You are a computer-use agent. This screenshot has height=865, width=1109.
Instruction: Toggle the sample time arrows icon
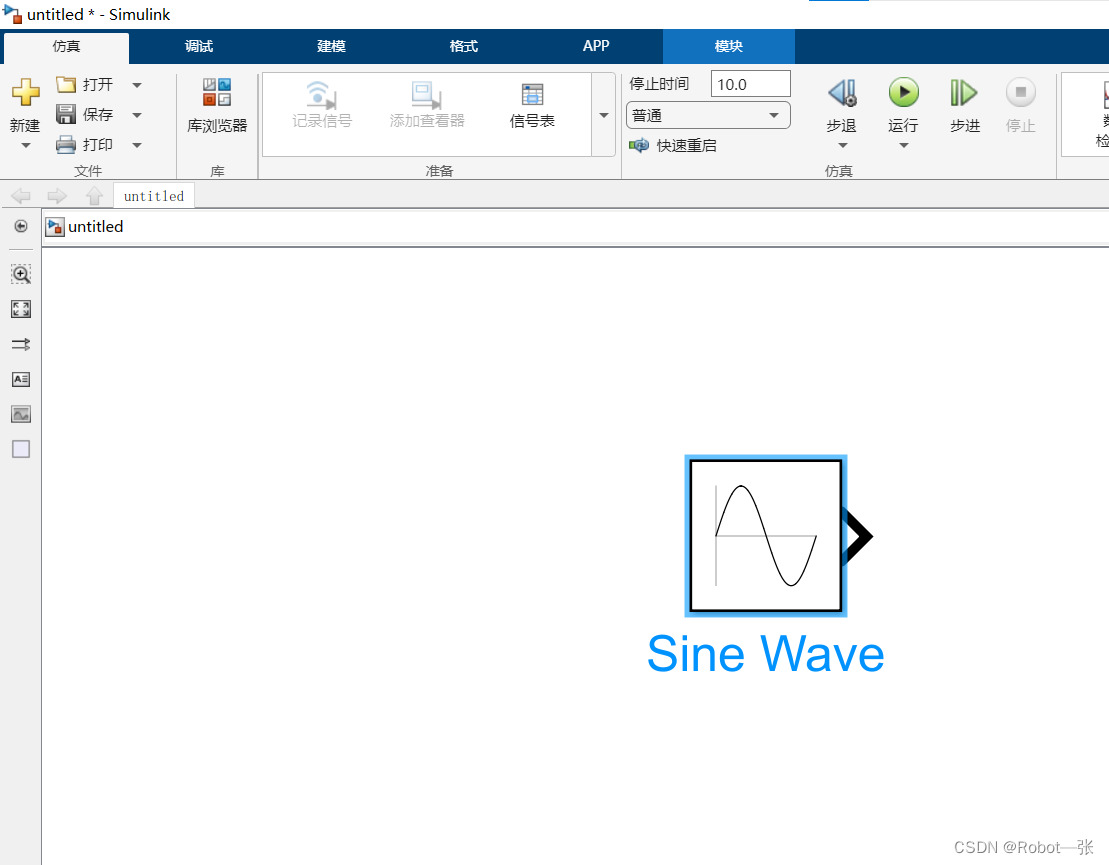click(21, 344)
